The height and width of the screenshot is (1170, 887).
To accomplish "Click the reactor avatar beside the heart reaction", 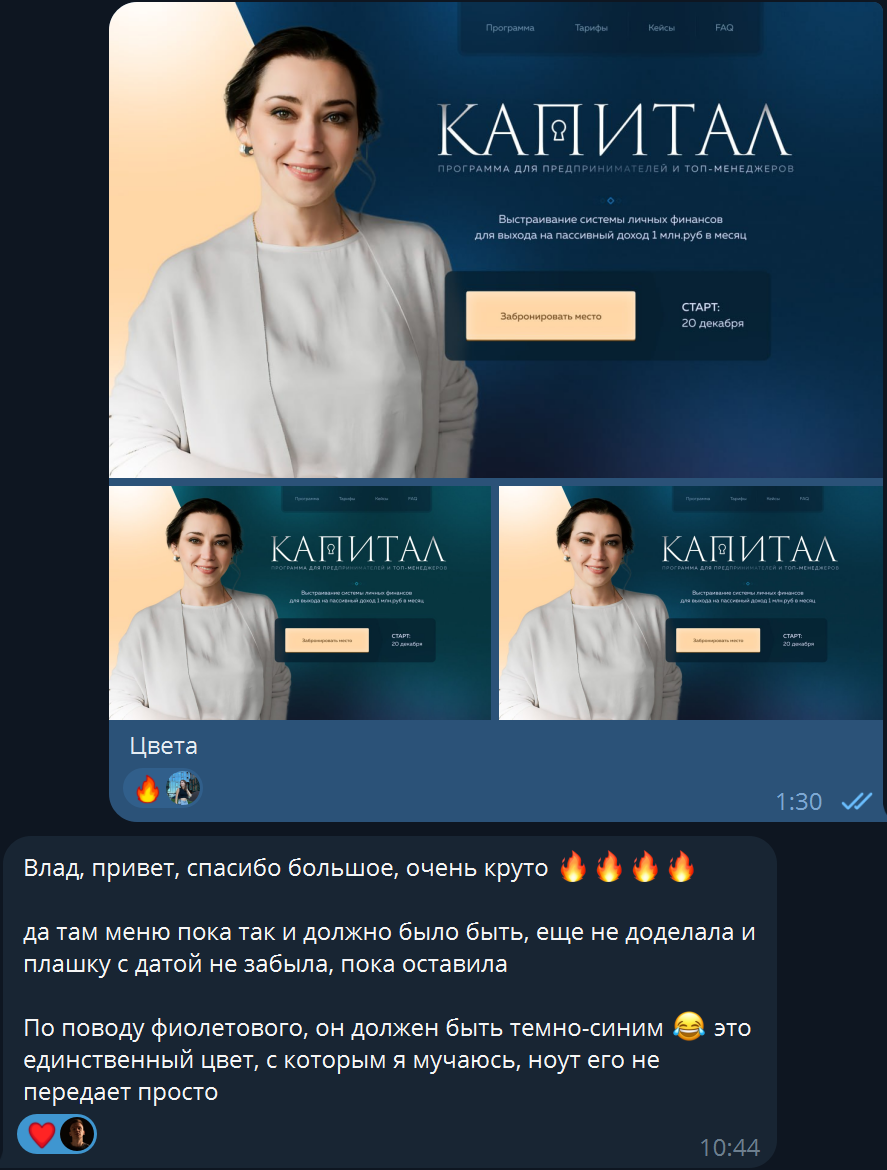I will [x=77, y=1135].
